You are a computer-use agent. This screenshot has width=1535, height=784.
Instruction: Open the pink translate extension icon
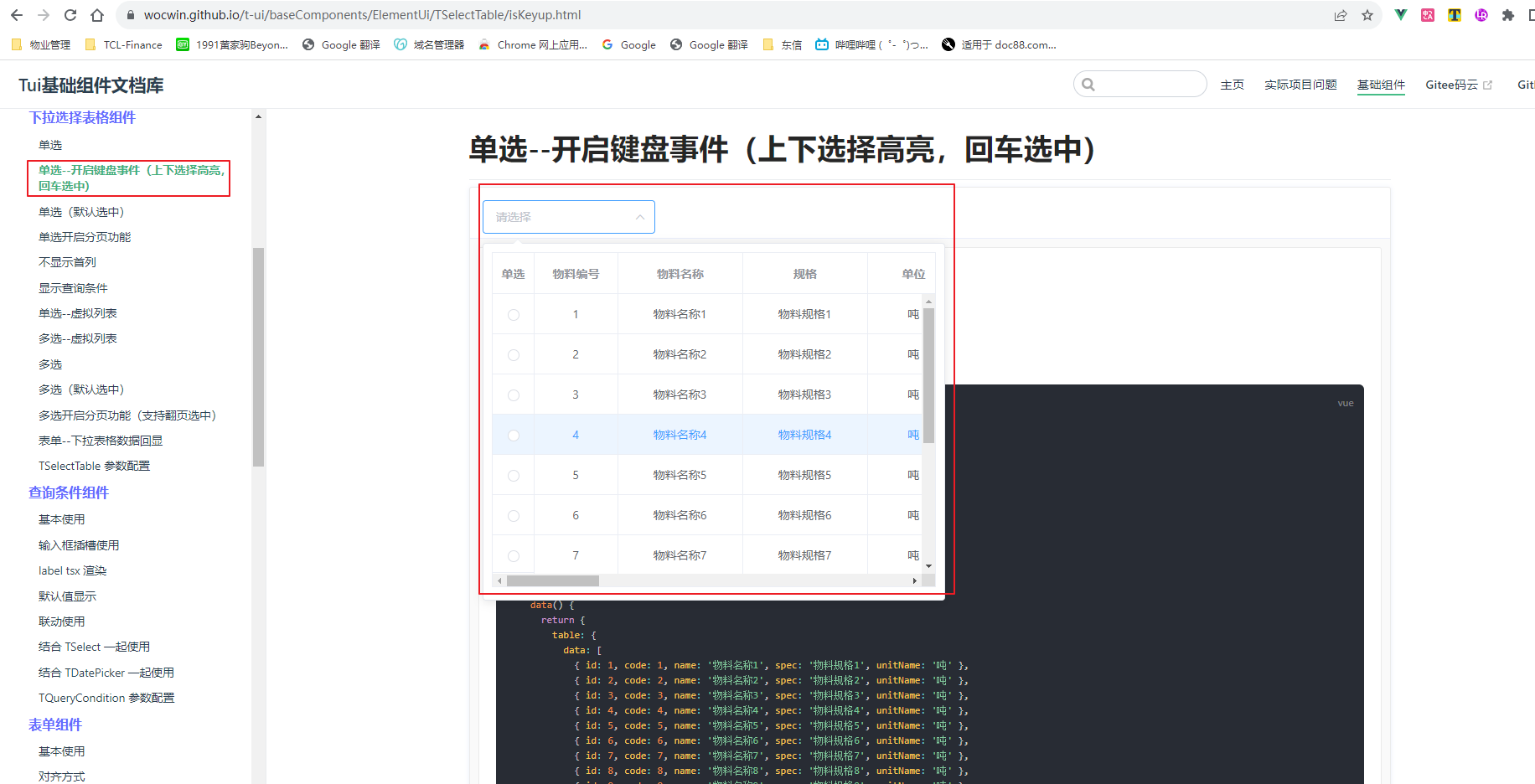pos(1428,15)
